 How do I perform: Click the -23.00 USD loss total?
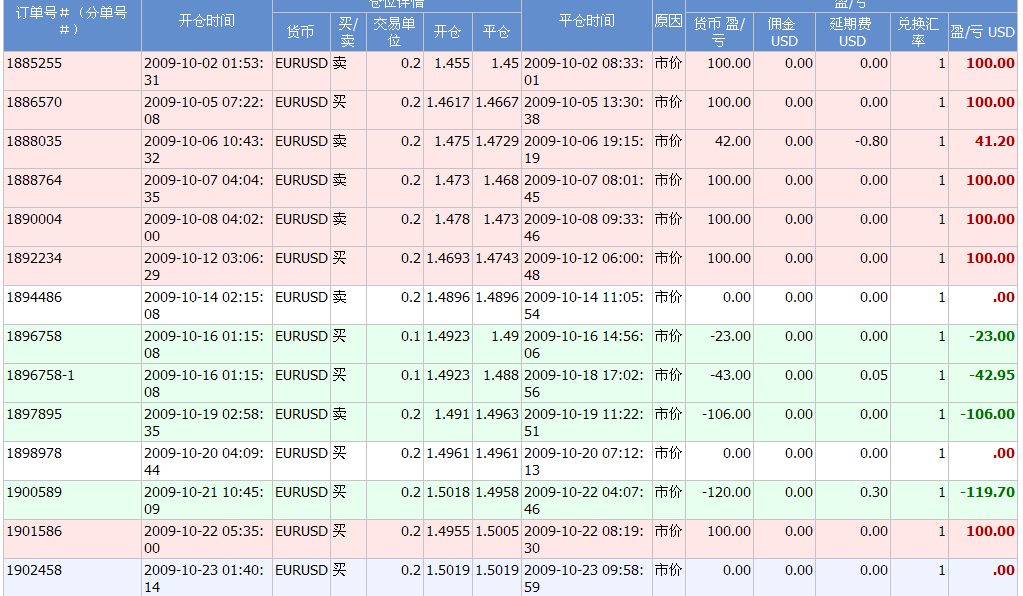pos(992,336)
